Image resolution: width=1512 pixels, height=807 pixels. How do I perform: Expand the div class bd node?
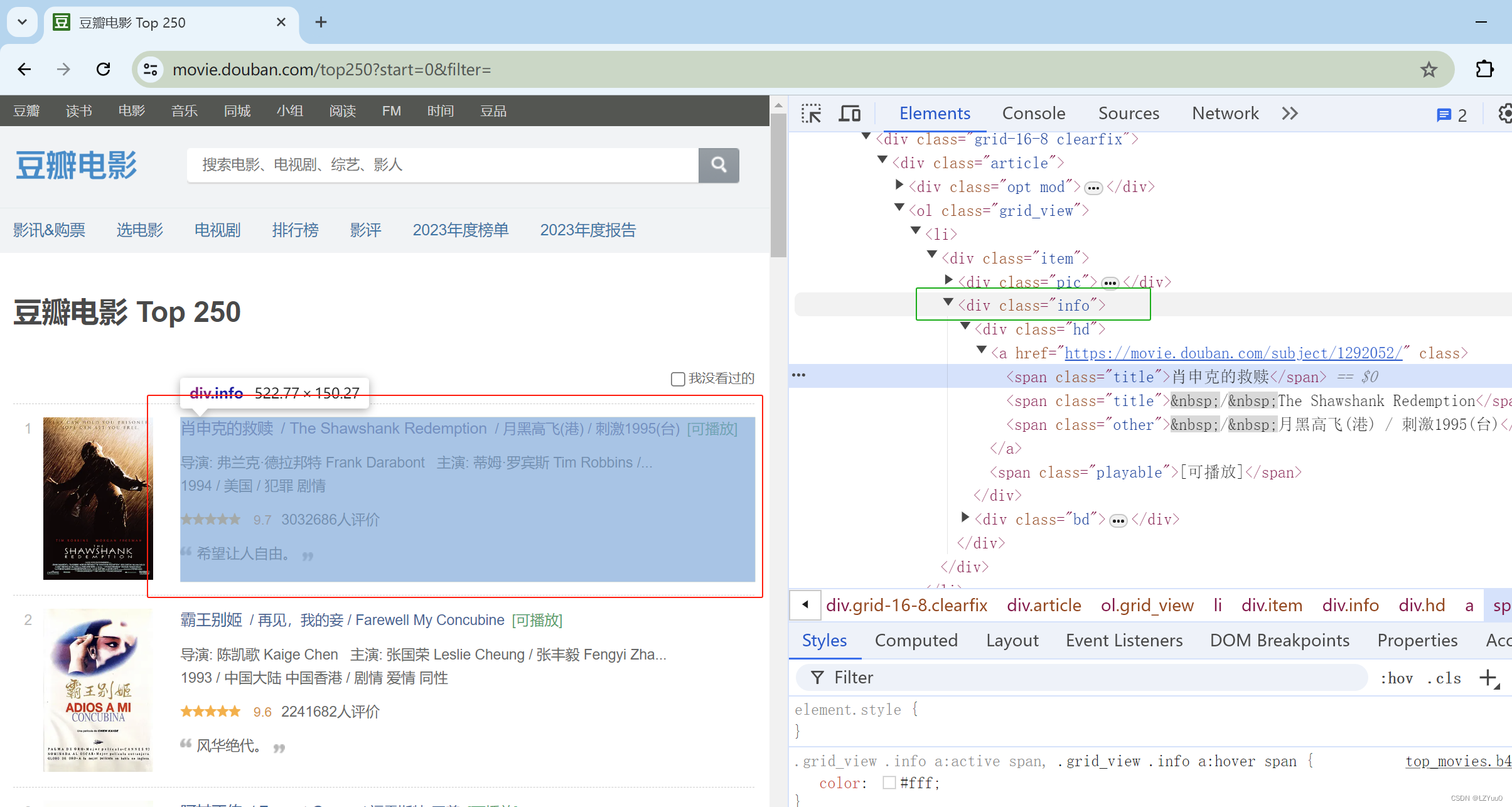[x=965, y=517]
